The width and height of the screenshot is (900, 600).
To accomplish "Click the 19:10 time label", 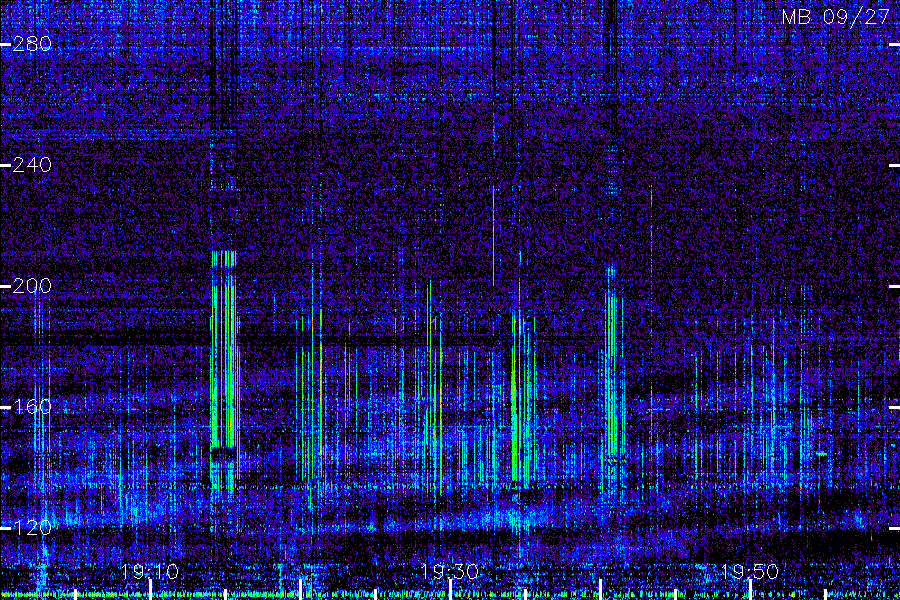I will coord(150,571).
